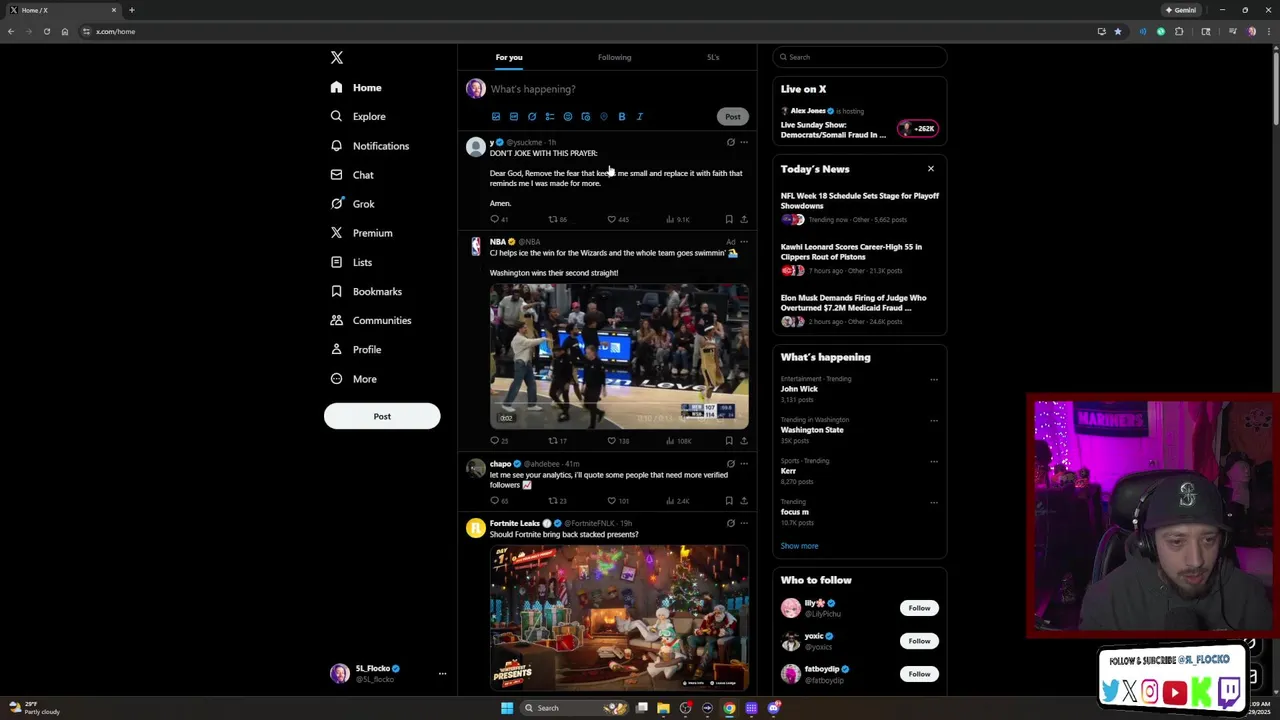Open the more menu on chapo post
The width and height of the screenshot is (1280, 720).
(743, 464)
